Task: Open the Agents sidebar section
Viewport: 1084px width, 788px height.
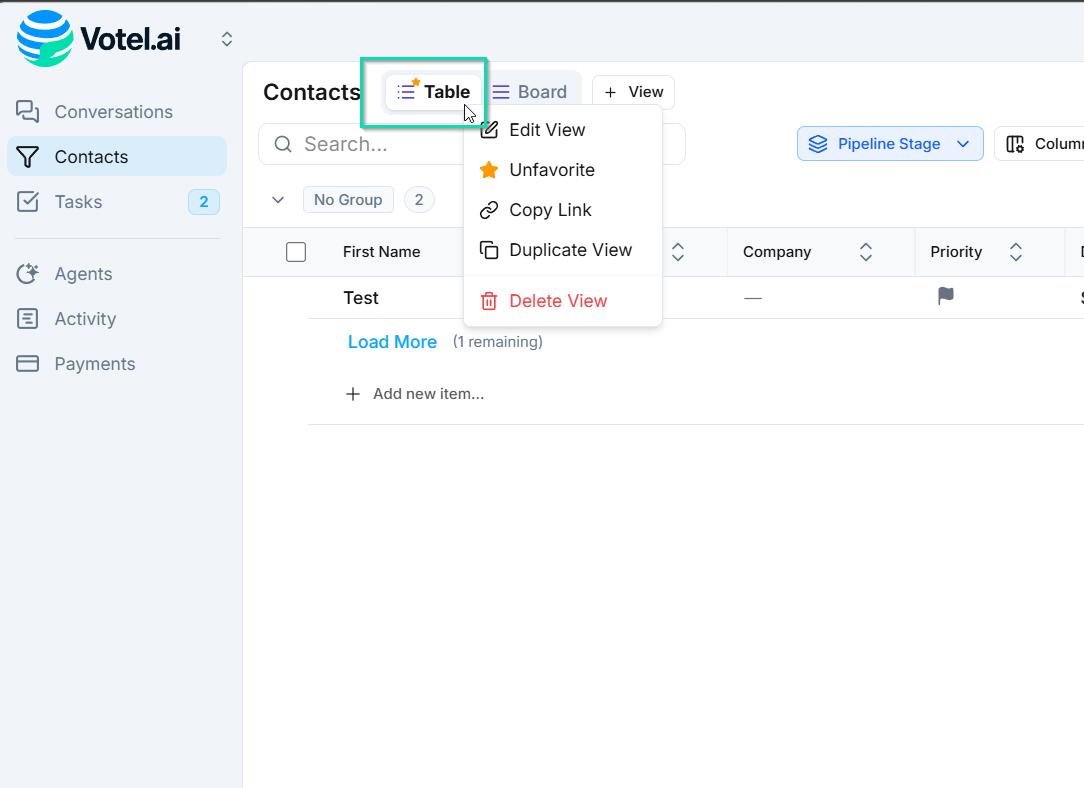Action: pyautogui.click(x=83, y=274)
